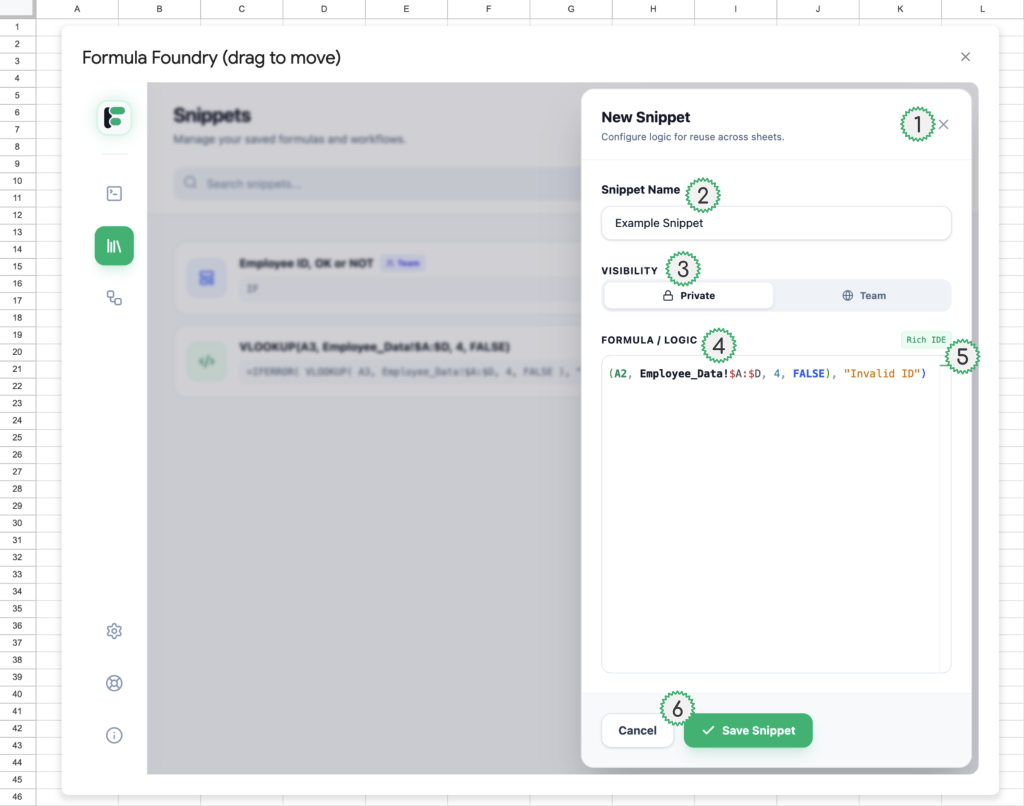This screenshot has height=806, width=1024.
Task: Open the console terminal icon in sidebar
Action: (x=114, y=193)
